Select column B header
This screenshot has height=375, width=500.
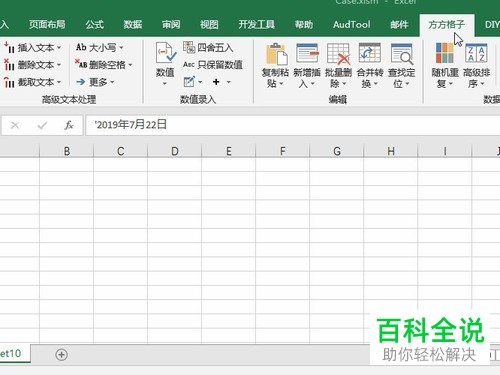(x=67, y=151)
